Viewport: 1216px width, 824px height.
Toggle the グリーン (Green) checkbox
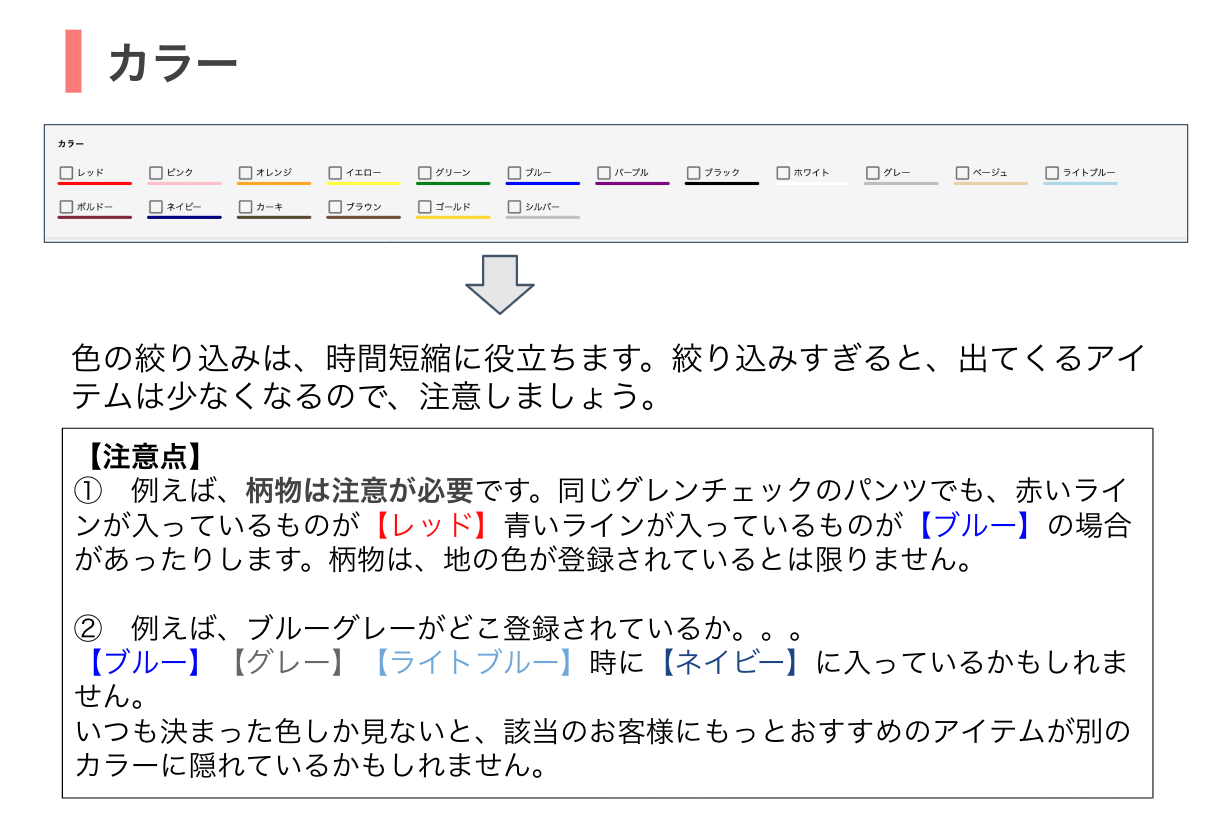click(x=425, y=173)
